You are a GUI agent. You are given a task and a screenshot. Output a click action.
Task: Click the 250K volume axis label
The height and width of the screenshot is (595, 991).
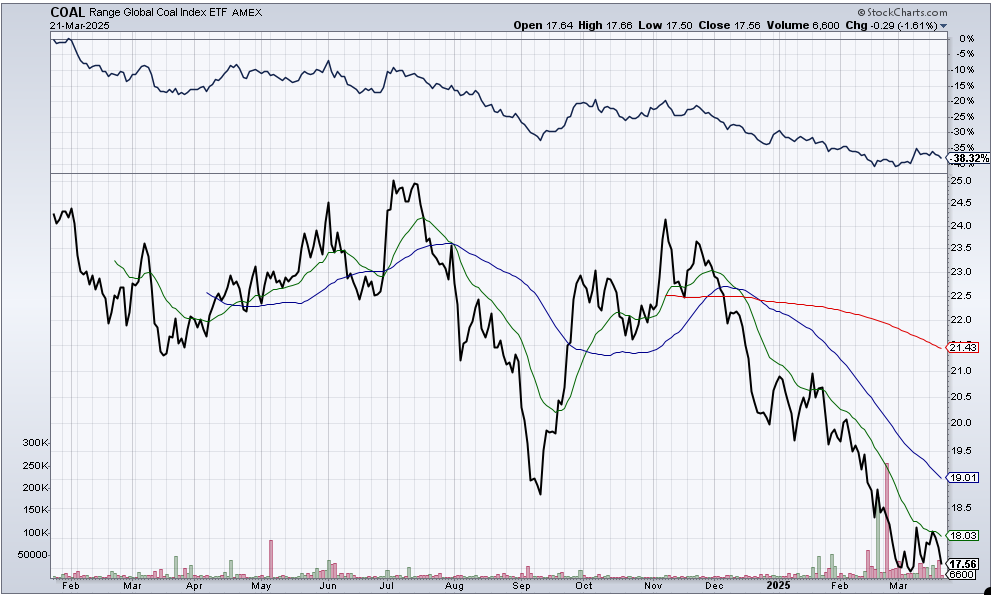click(35, 466)
